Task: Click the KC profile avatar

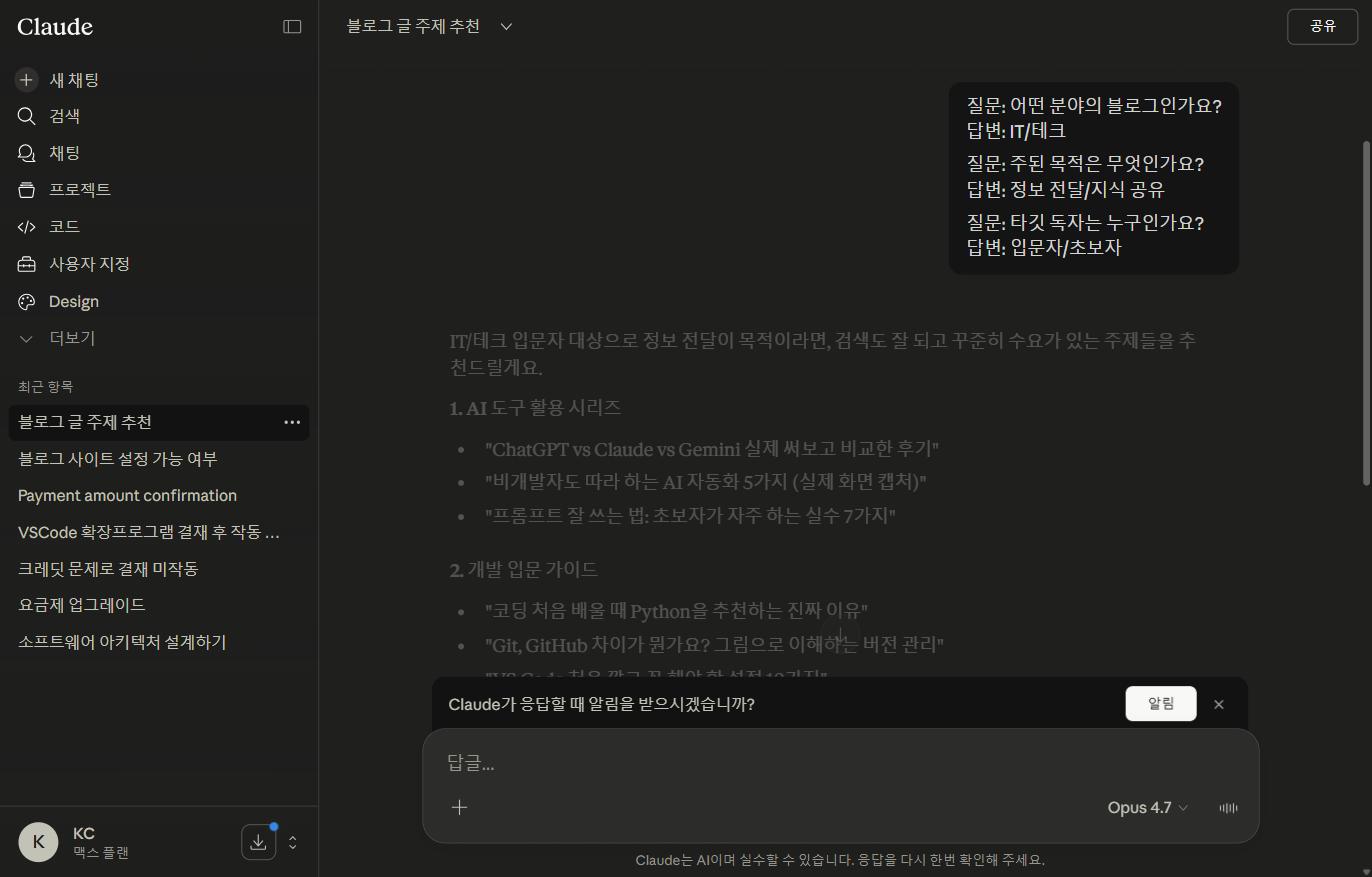Action: 38,842
